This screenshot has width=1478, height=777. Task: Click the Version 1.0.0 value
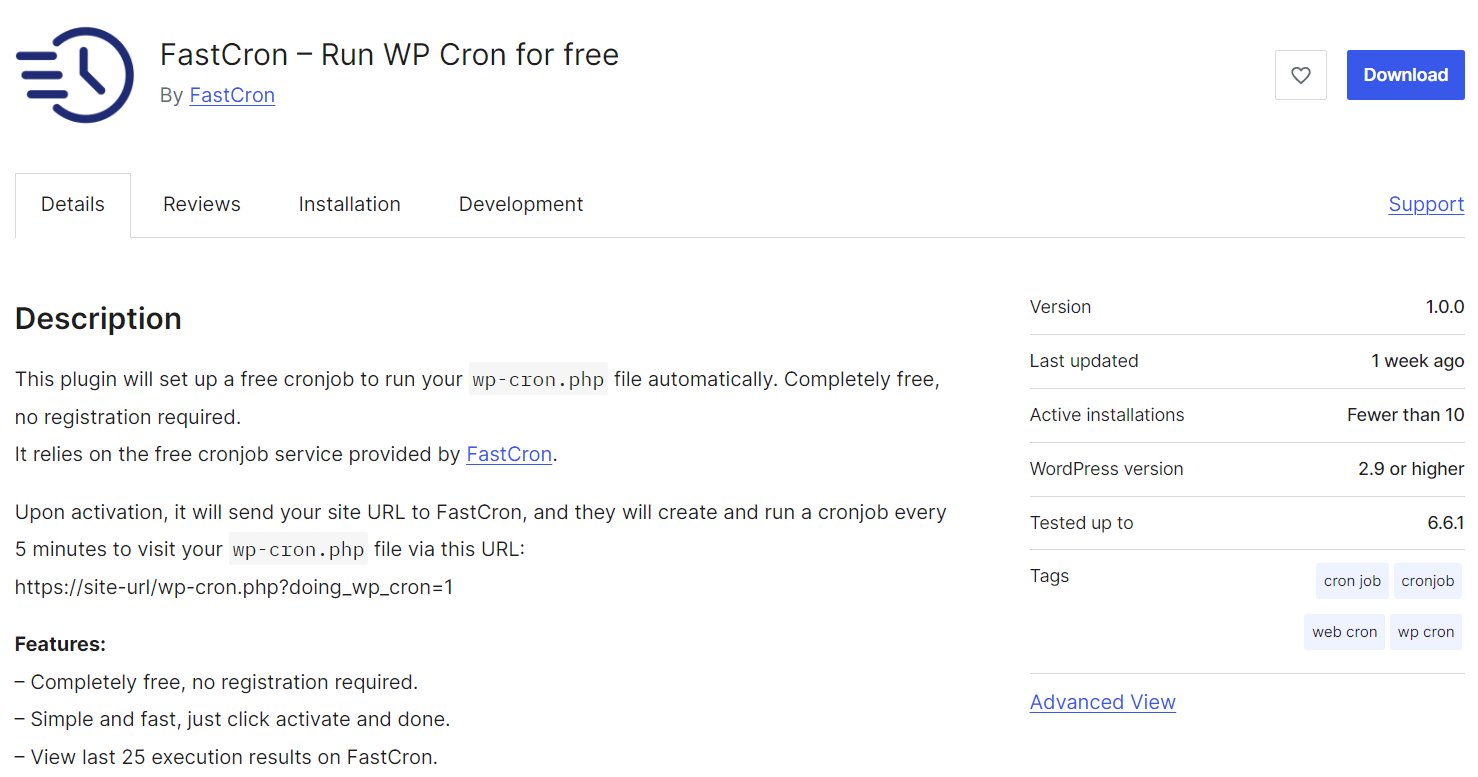(x=1444, y=307)
